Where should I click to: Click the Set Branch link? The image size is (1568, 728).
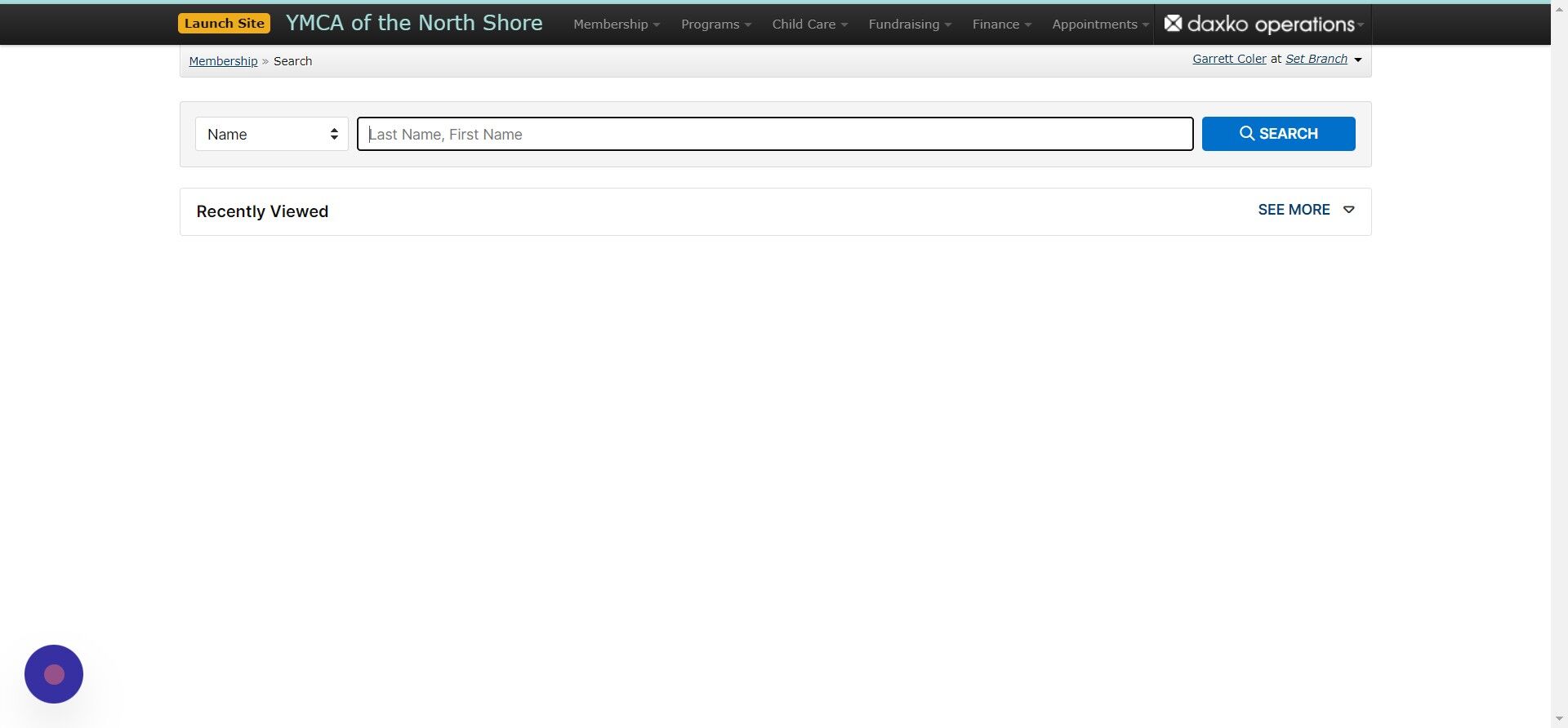coord(1316,59)
